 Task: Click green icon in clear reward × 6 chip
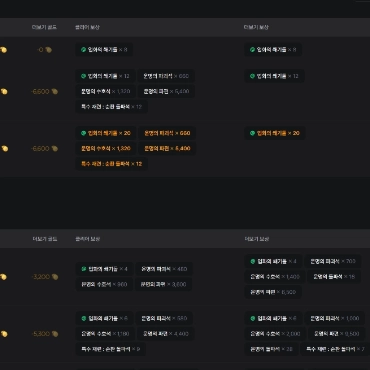[84, 318]
